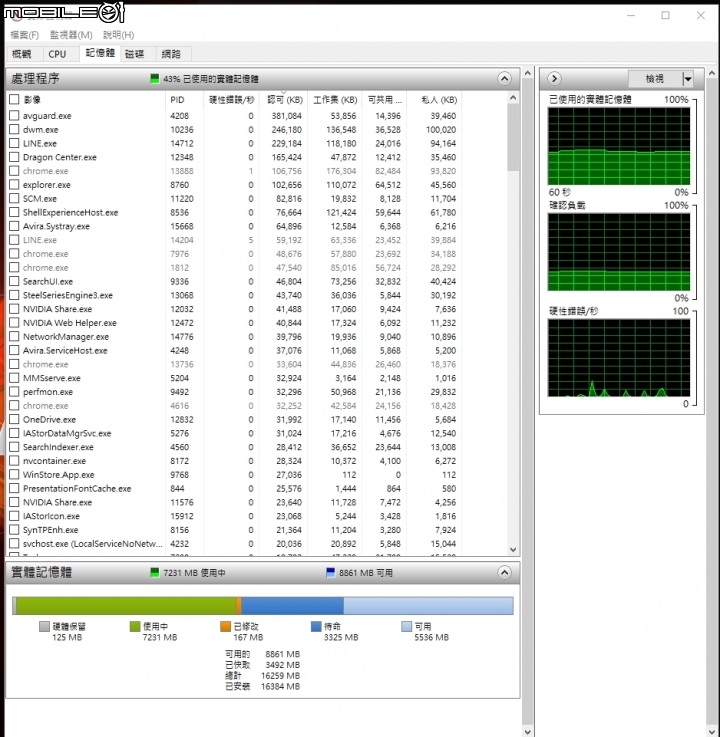Click process list scroll-up arrow
This screenshot has height=737, width=720.
[513, 98]
